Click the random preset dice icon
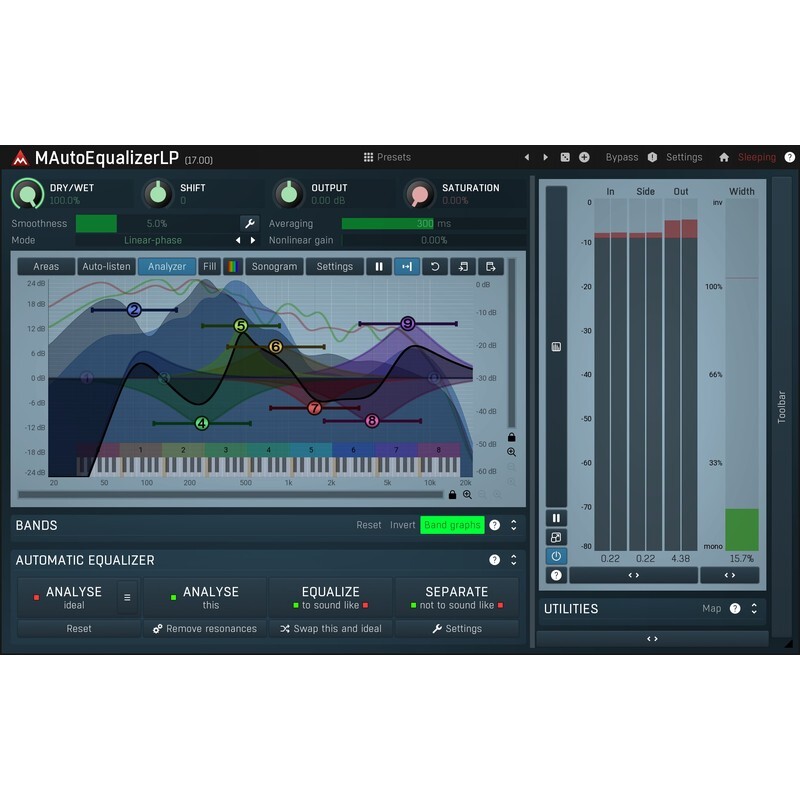Screen dimensions: 800x800 tap(565, 157)
